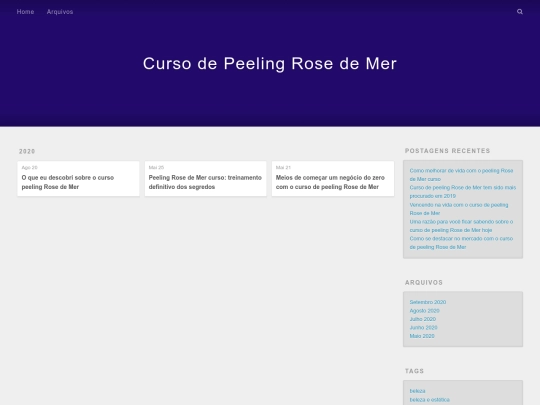The width and height of the screenshot is (540, 405).
Task: Select Agosto 2020 archive
Action: coord(425,311)
